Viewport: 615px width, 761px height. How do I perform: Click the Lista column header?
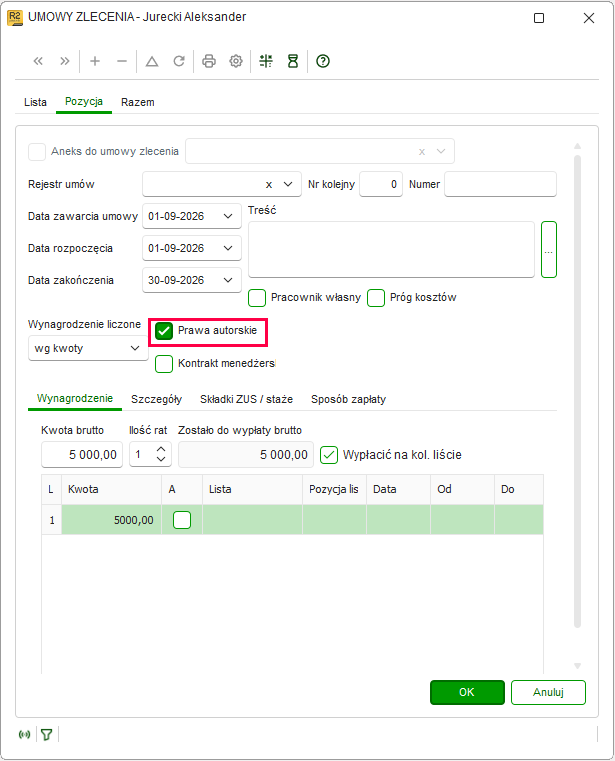pos(252,489)
